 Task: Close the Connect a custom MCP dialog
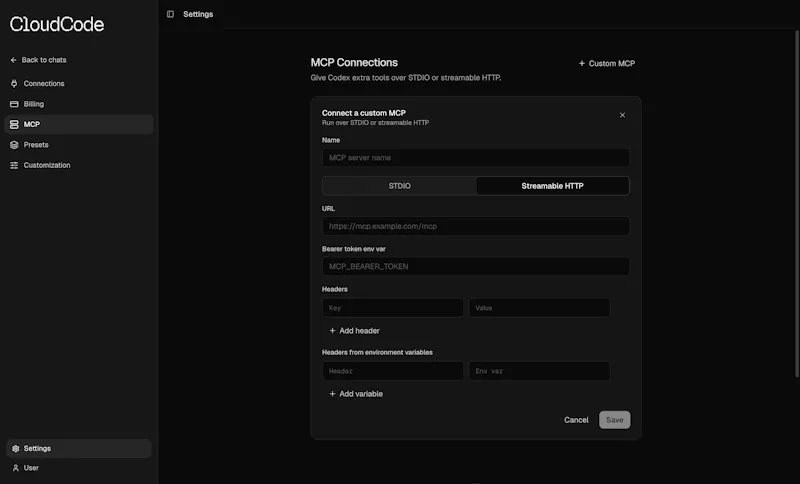pyautogui.click(x=622, y=115)
